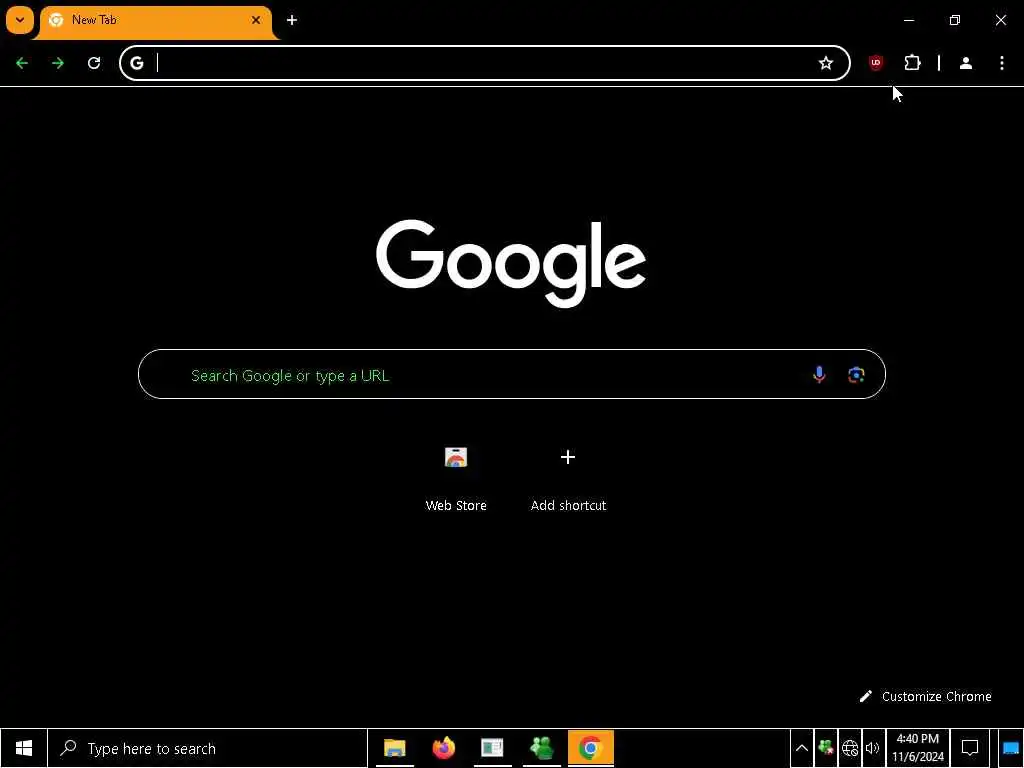Show hidden system tray icons
Screen dimensions: 1024x768
coord(802,748)
